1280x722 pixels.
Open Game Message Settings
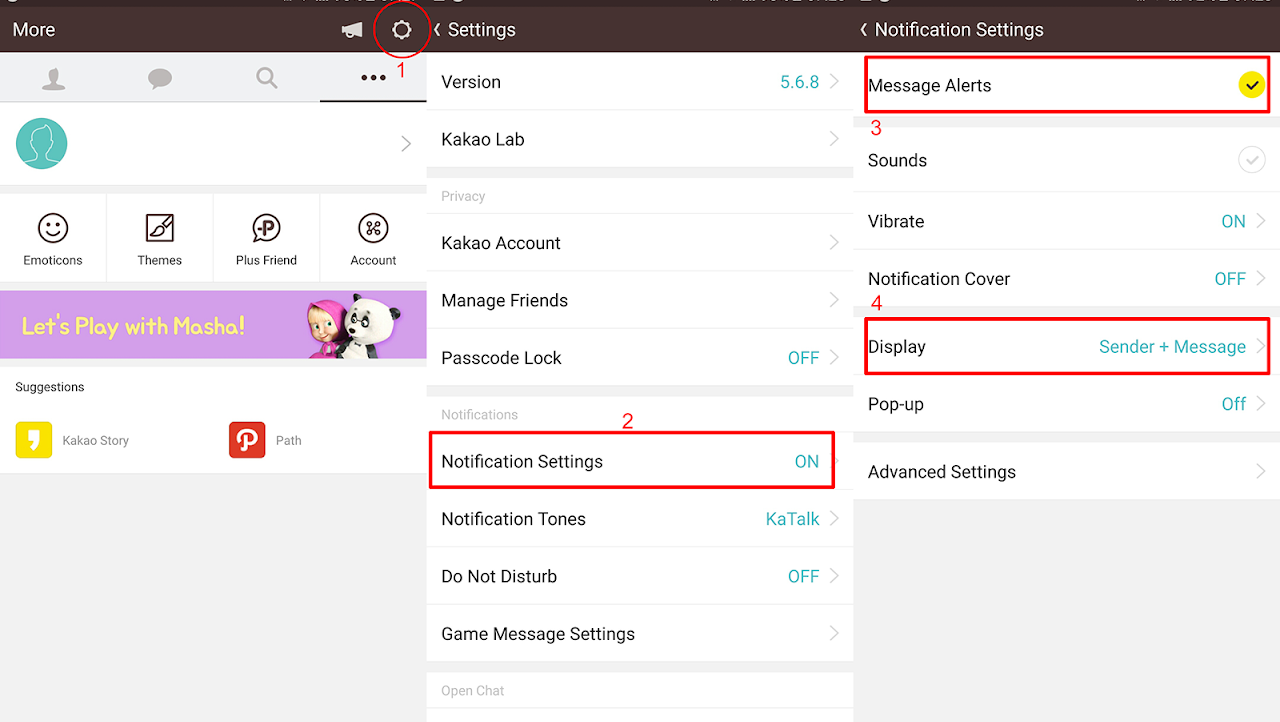pos(640,634)
